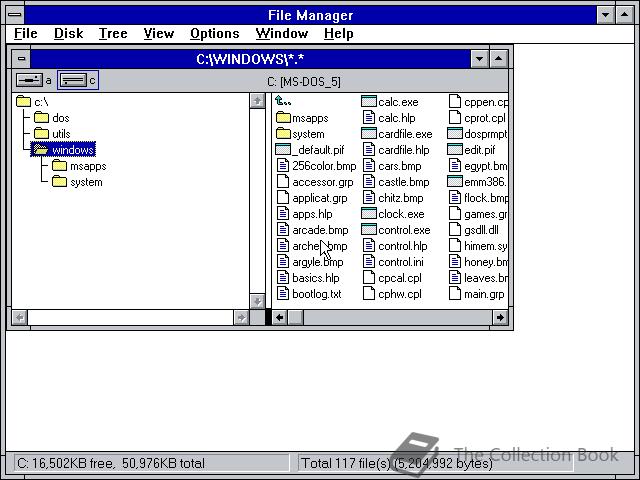Viewport: 640px width, 480px height.
Task: Open the Help menu
Action: coord(338,33)
